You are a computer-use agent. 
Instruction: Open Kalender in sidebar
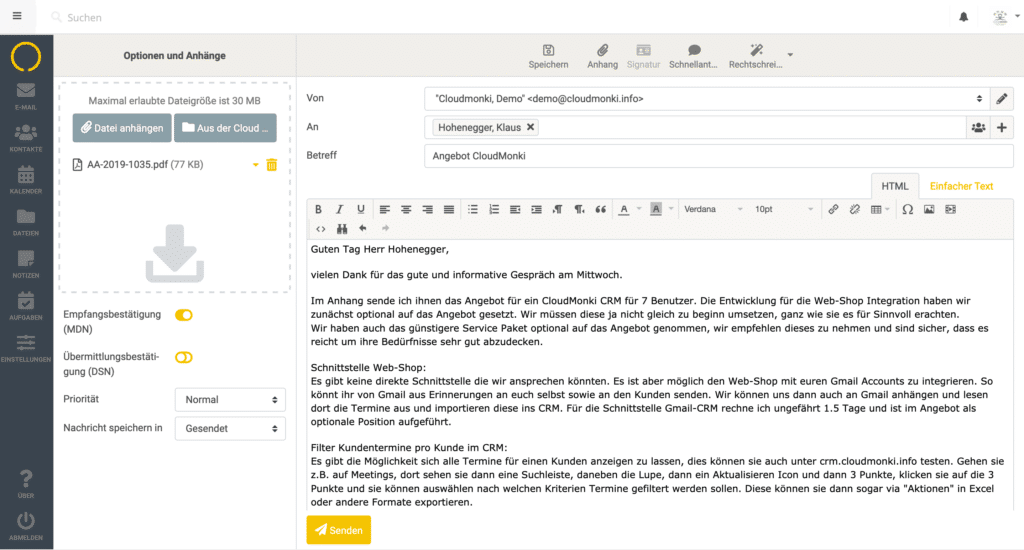pyautogui.click(x=26, y=180)
